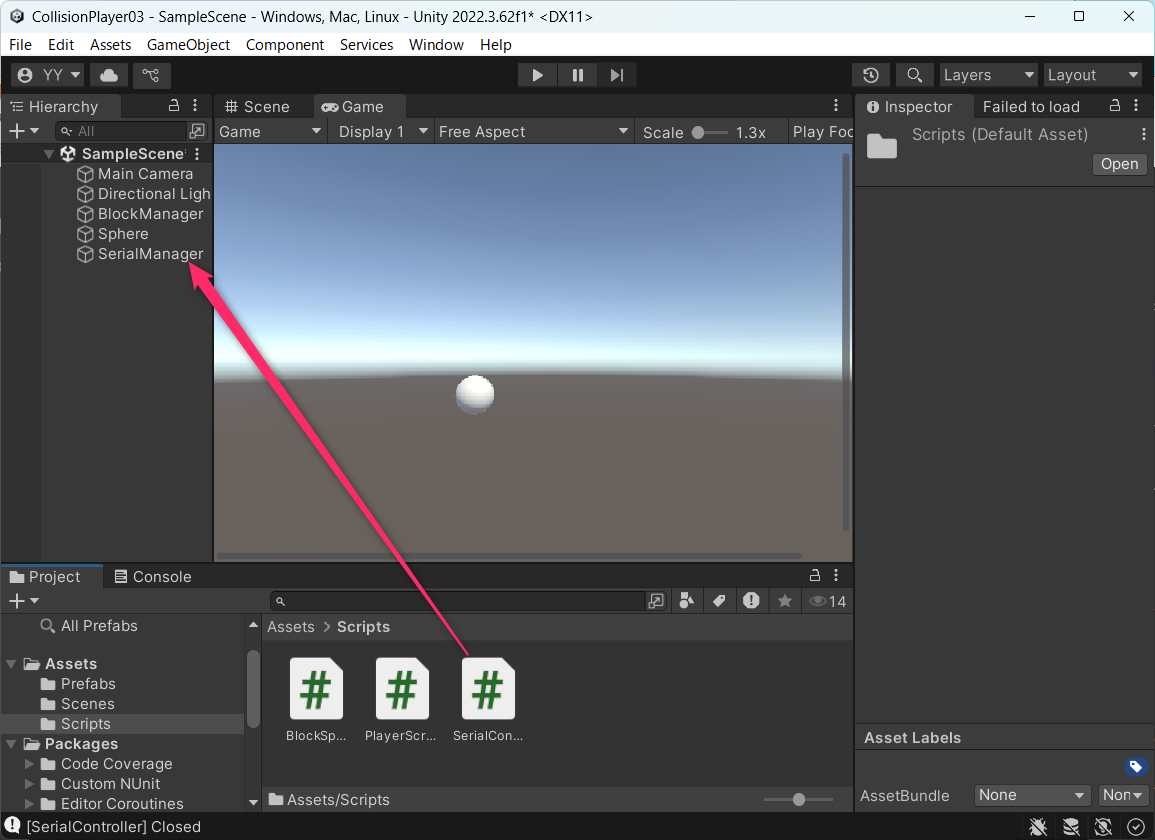Open Project search window icon
The width and height of the screenshot is (1155, 840).
(656, 601)
